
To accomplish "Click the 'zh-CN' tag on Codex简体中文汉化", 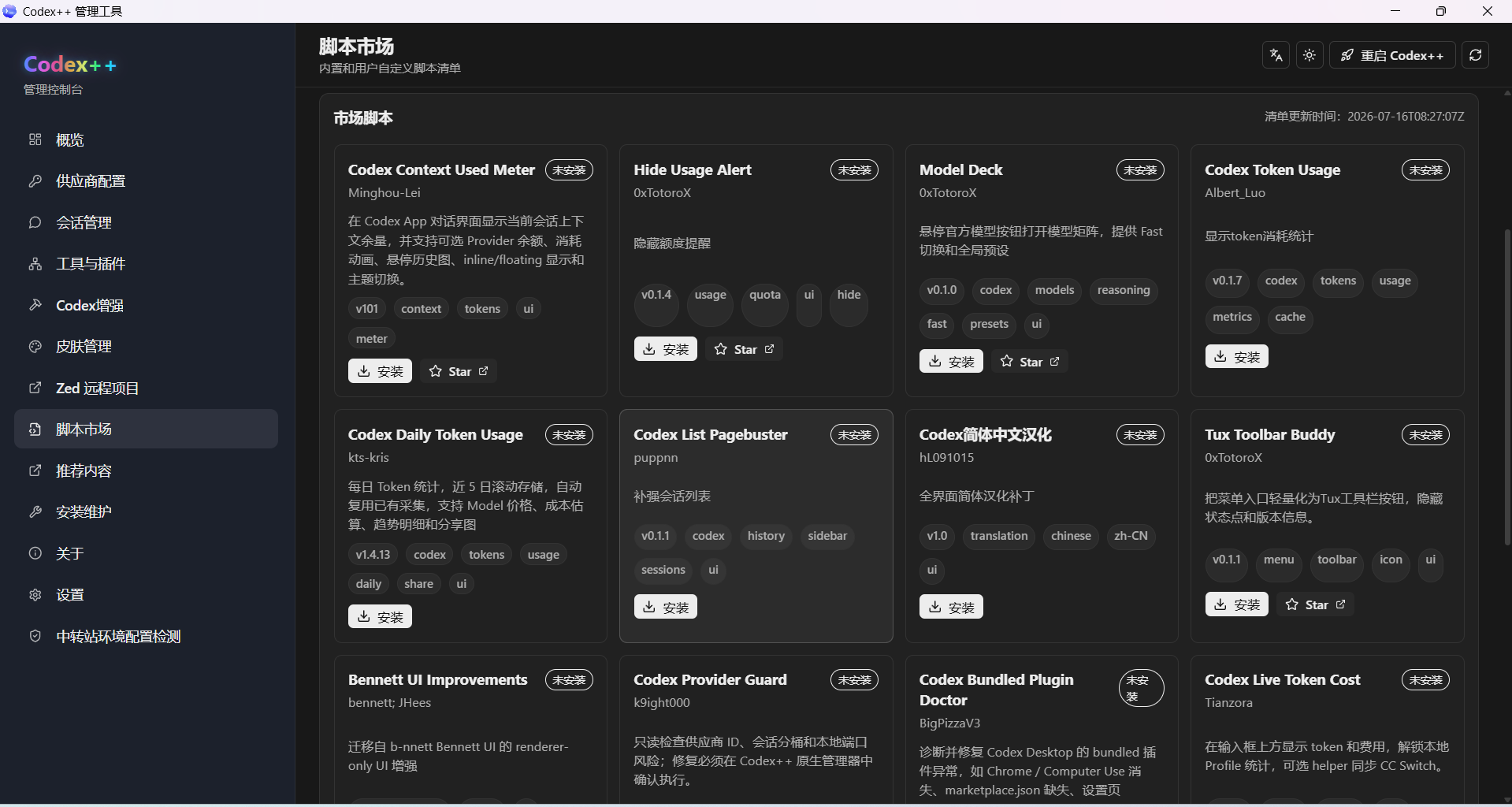I will 1131,536.
